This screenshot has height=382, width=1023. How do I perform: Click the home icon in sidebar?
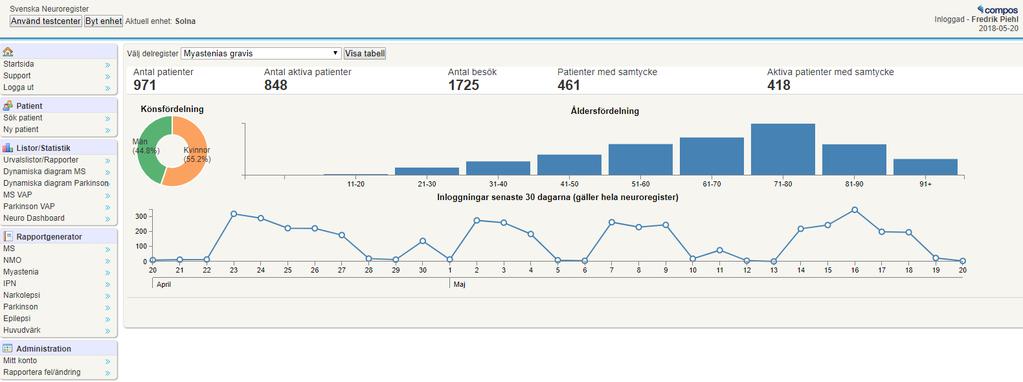8,52
